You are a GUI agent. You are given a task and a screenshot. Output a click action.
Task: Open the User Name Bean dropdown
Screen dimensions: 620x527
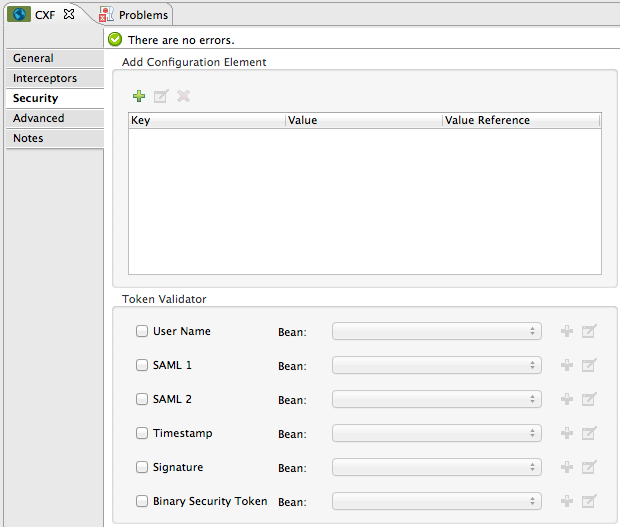437,332
